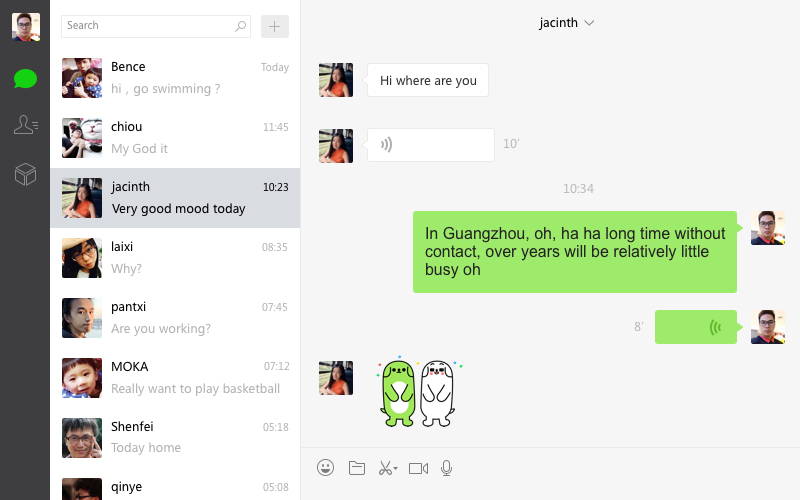Expand the screenshot options arrow beside the scissors
Image resolution: width=800 pixels, height=500 pixels.
(395, 468)
